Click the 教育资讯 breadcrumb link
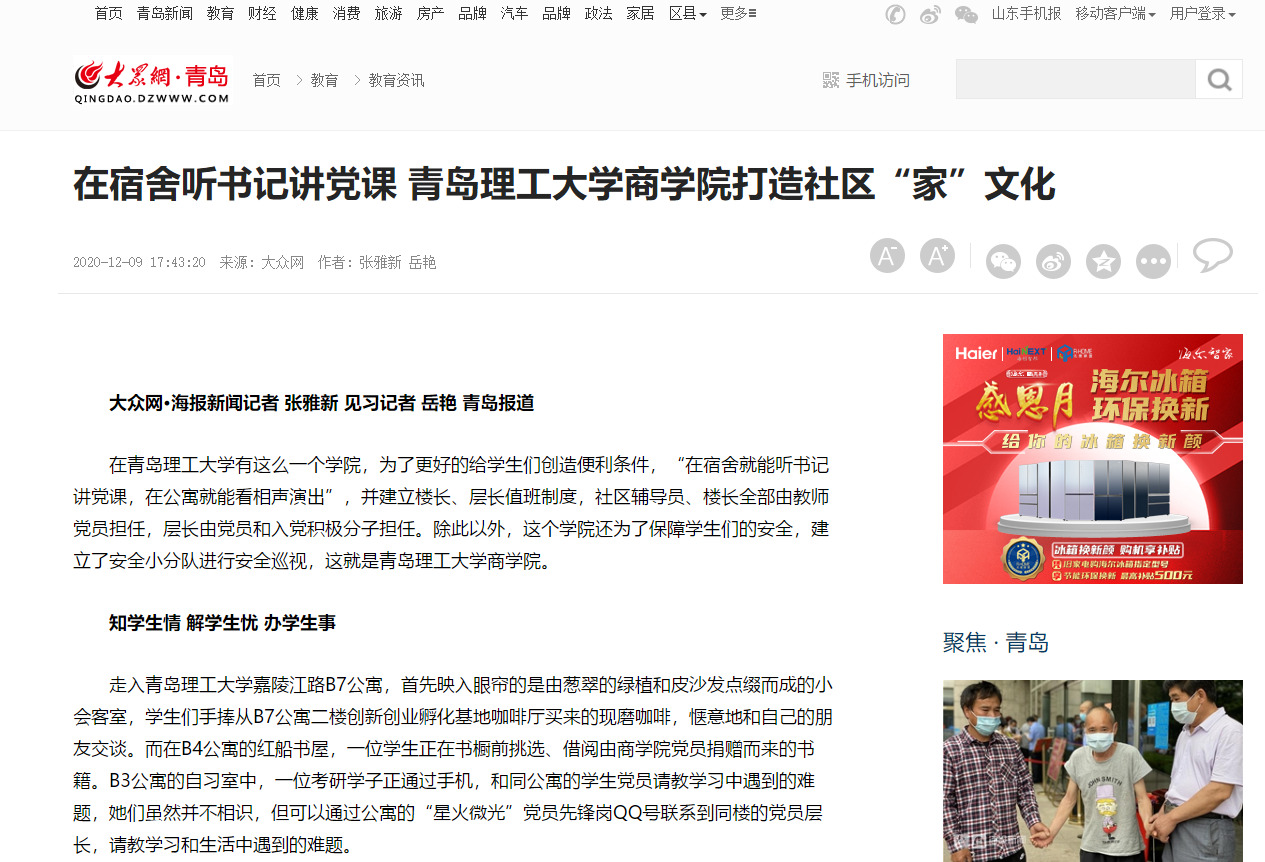The width and height of the screenshot is (1265, 862). coord(396,80)
